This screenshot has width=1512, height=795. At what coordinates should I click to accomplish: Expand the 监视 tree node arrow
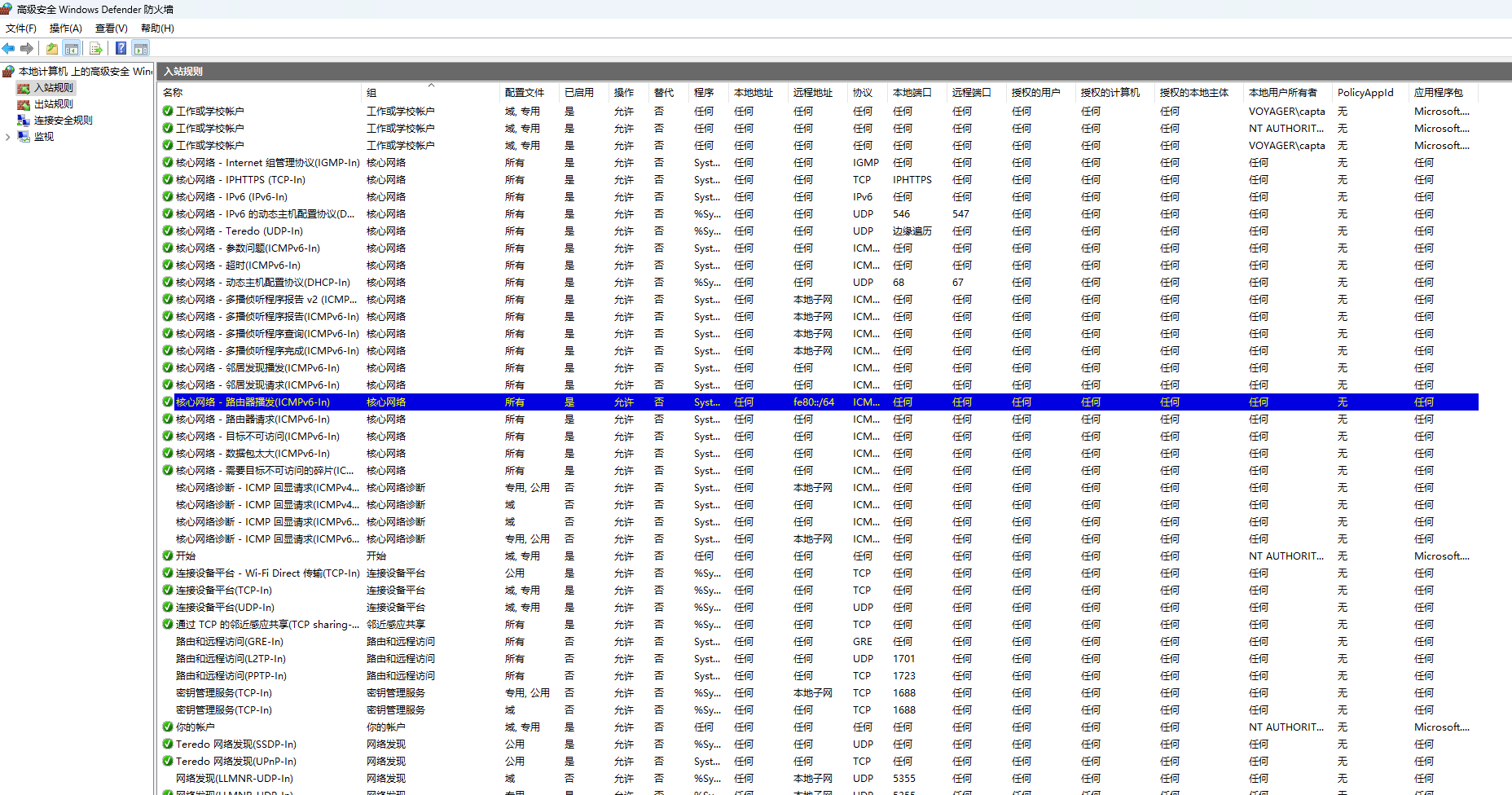click(7, 137)
